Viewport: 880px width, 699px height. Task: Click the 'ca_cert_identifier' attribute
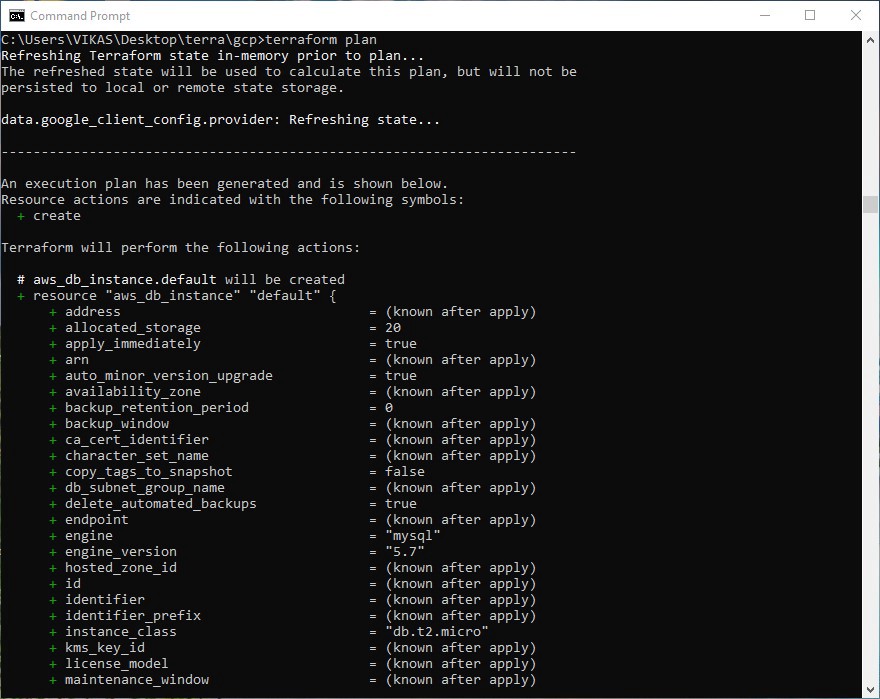pyautogui.click(x=136, y=440)
